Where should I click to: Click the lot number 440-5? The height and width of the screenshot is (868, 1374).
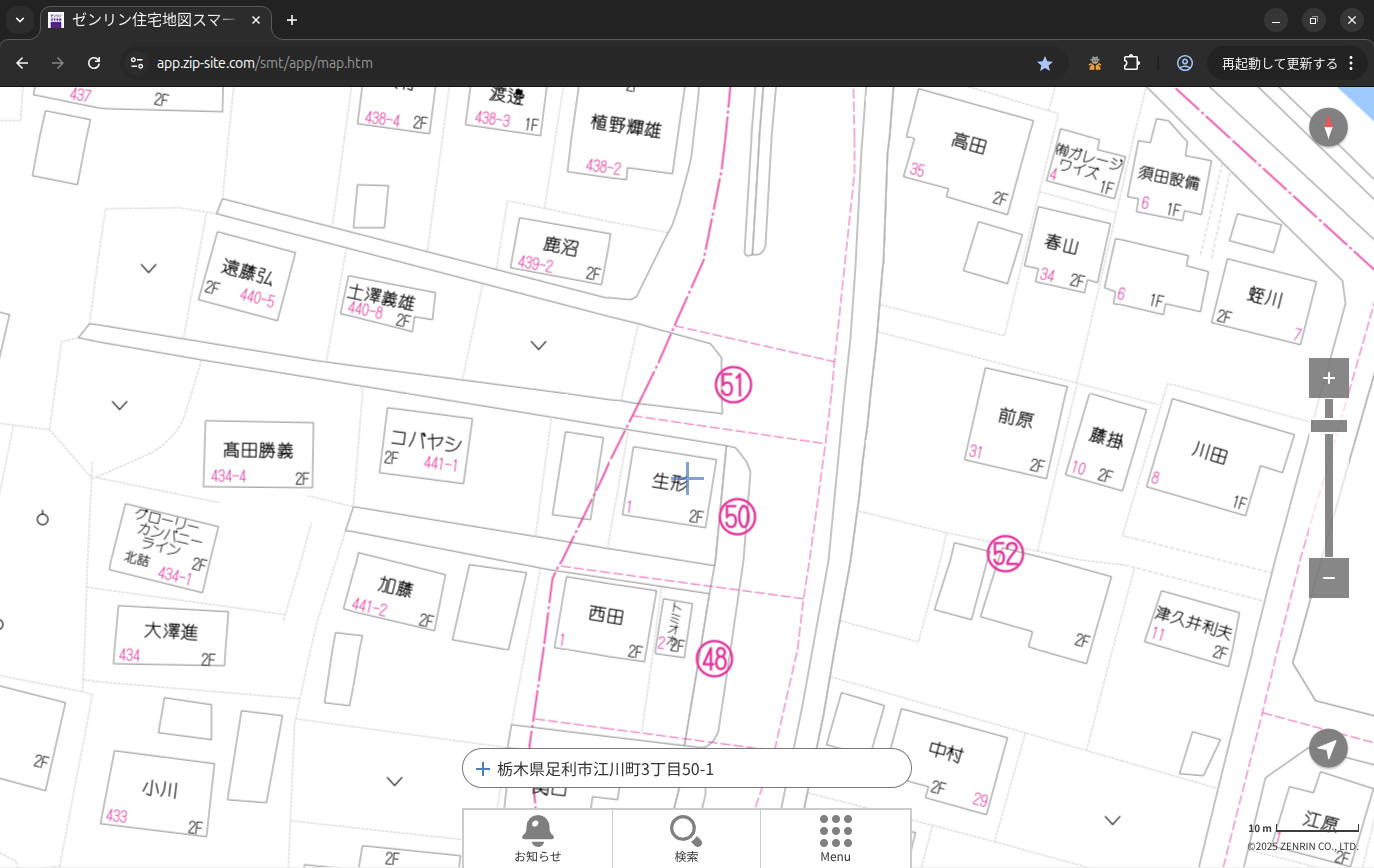tap(257, 298)
